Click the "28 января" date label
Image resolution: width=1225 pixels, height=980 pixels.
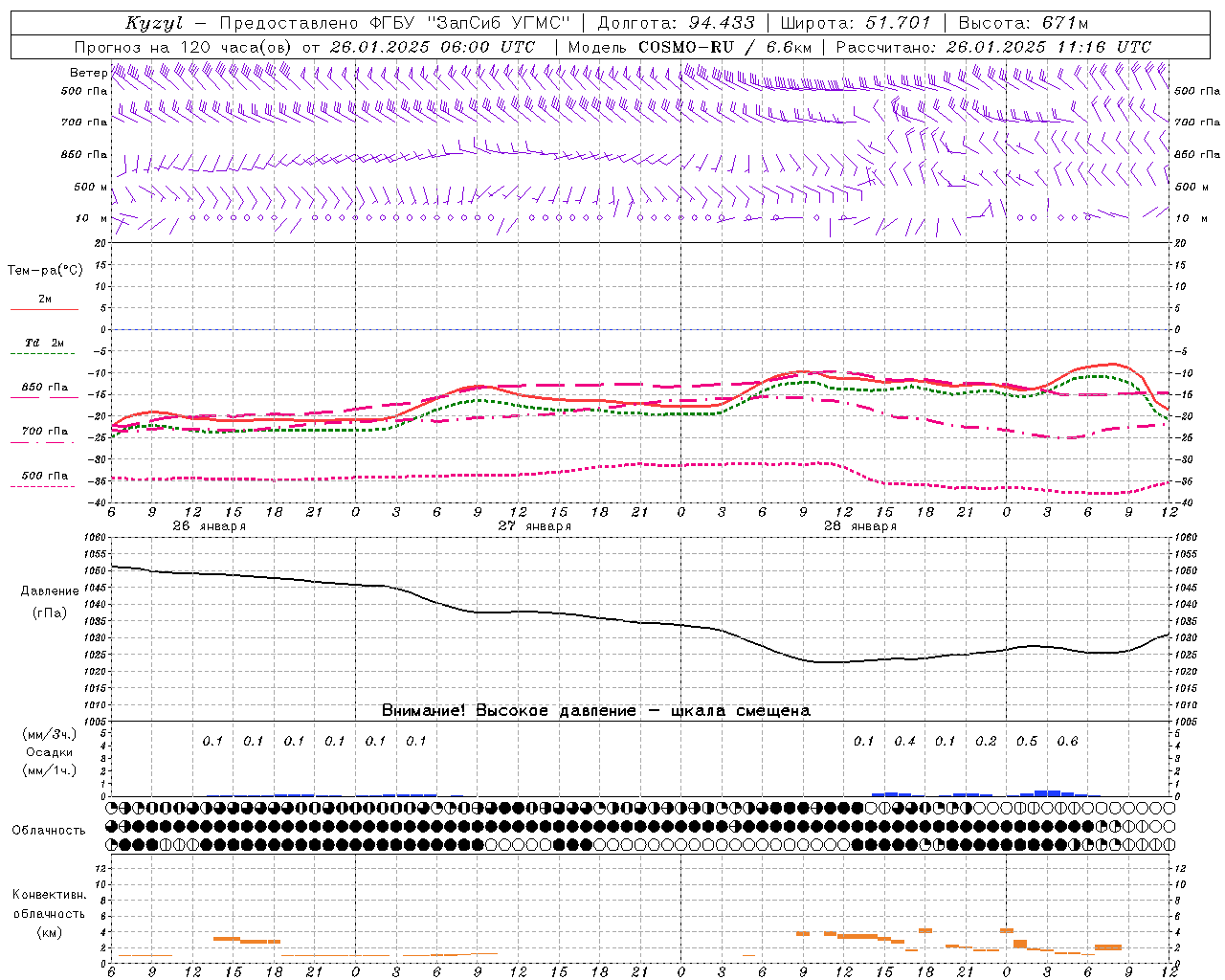(x=859, y=526)
